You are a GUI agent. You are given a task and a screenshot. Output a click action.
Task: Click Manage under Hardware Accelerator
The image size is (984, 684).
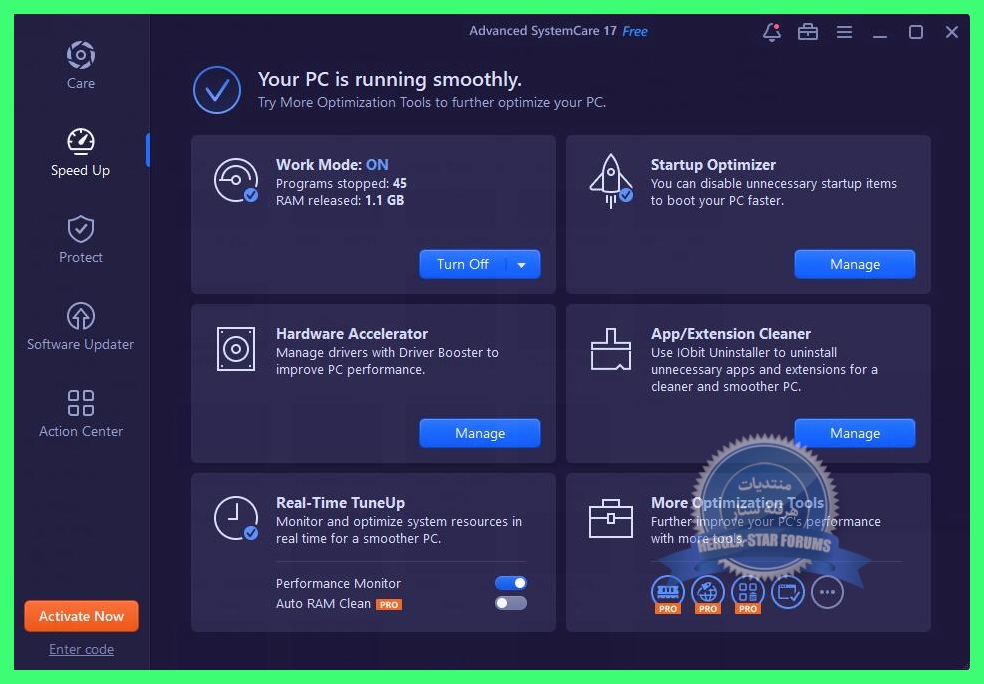(x=479, y=434)
